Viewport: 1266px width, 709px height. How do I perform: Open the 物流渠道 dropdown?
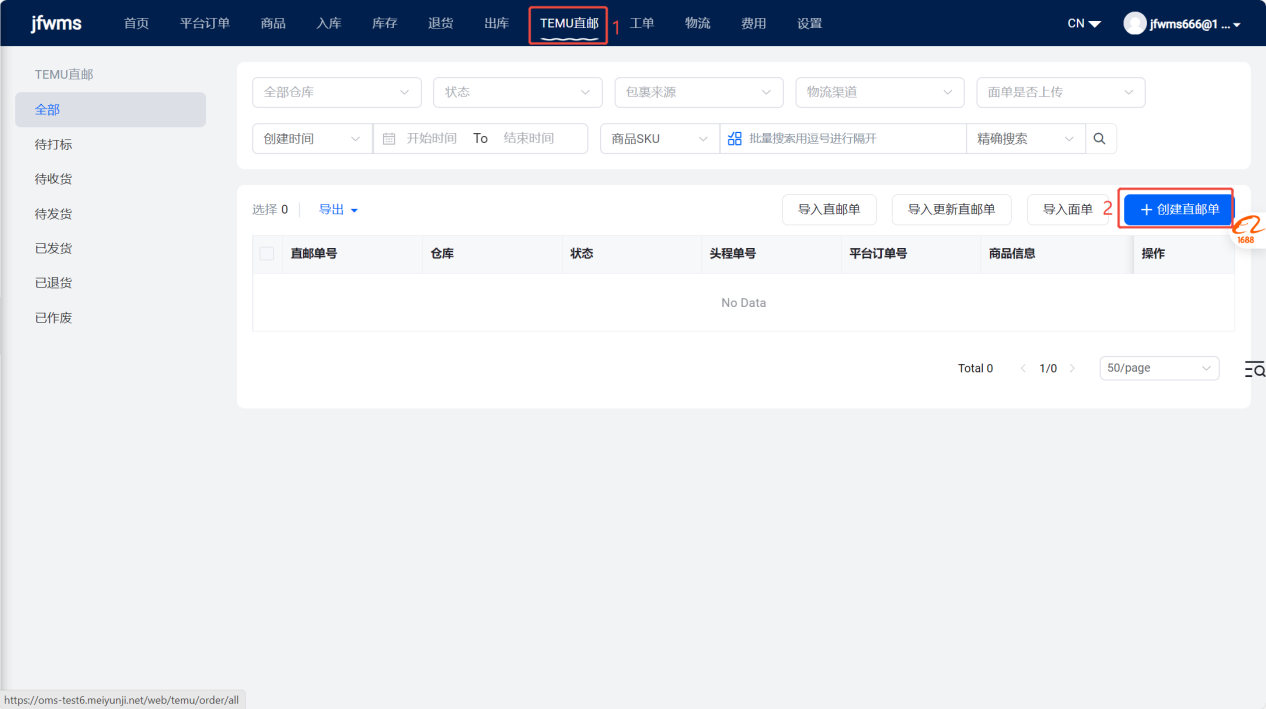coord(880,92)
